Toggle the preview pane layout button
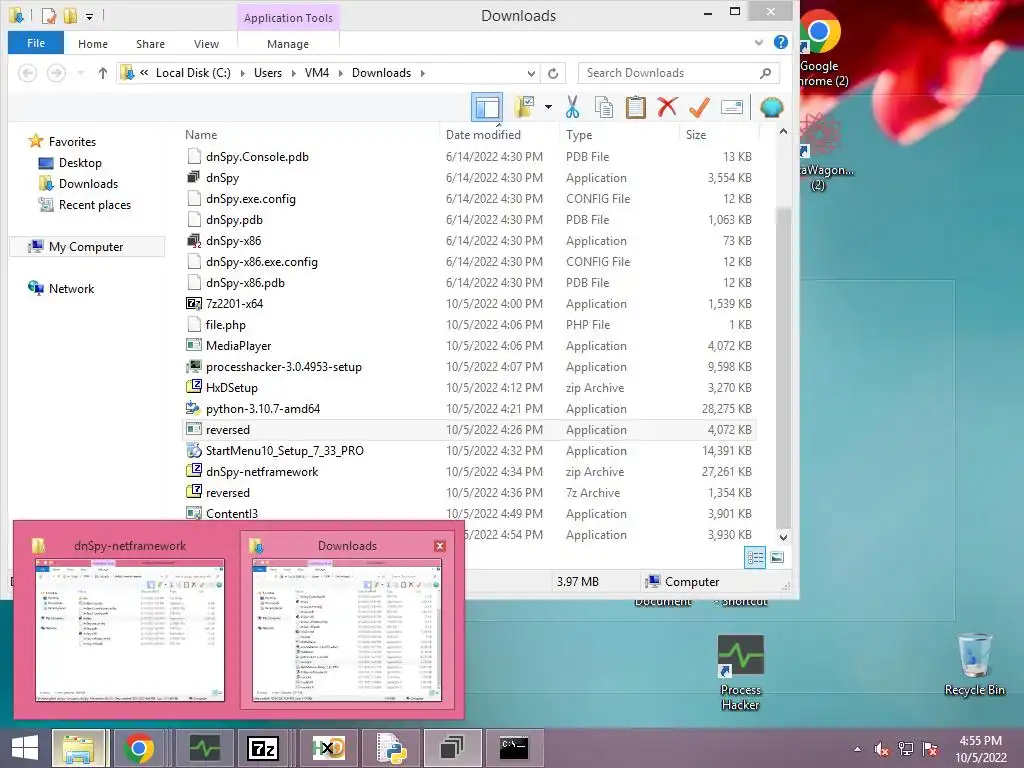Image resolution: width=1024 pixels, height=768 pixels. tap(487, 107)
